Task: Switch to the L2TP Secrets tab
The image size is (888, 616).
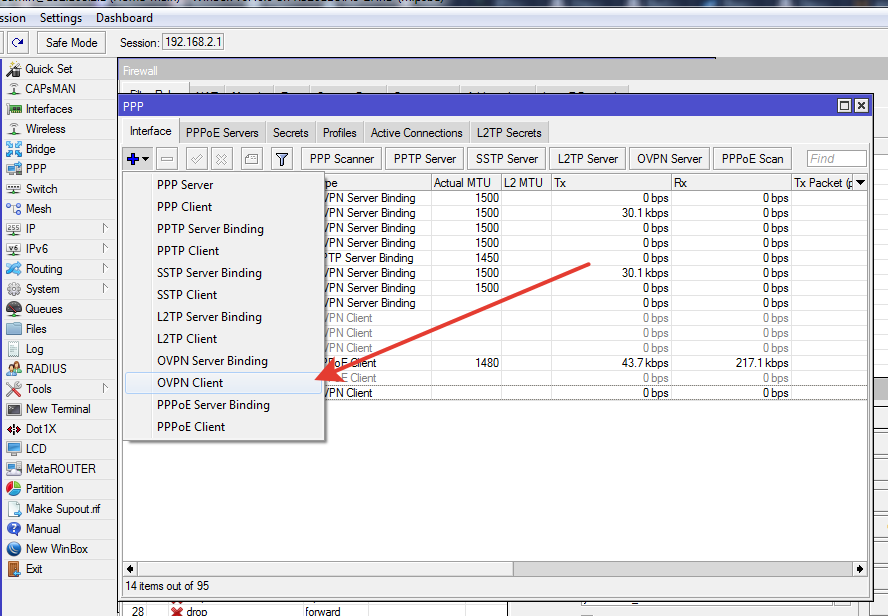Action: 509,133
